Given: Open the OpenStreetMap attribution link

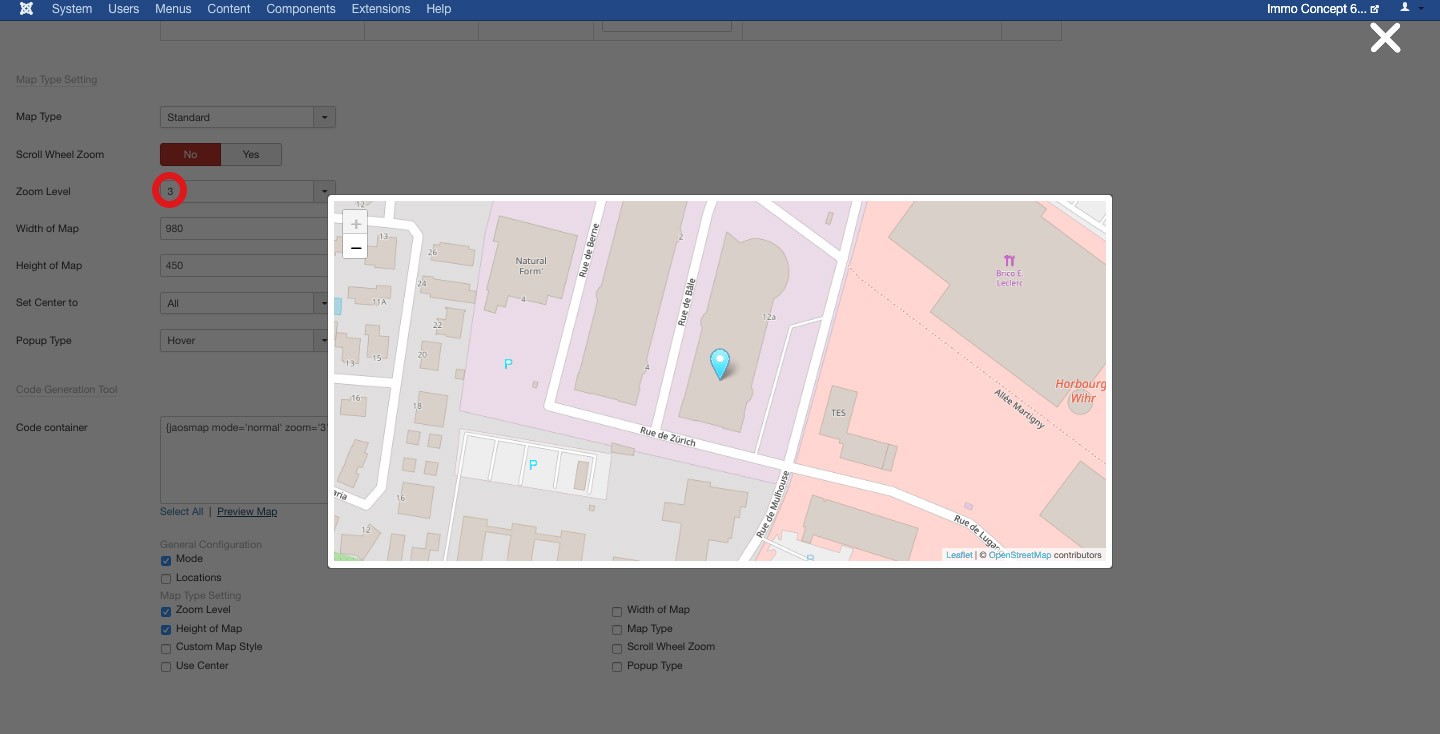Looking at the screenshot, I should (x=1020, y=555).
